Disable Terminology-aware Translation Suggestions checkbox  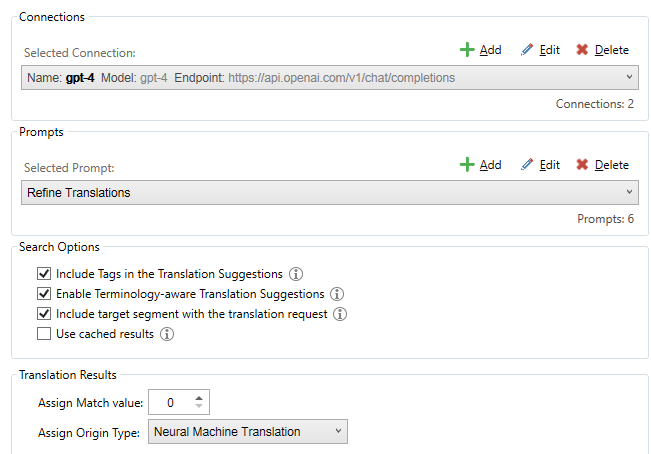44,294
